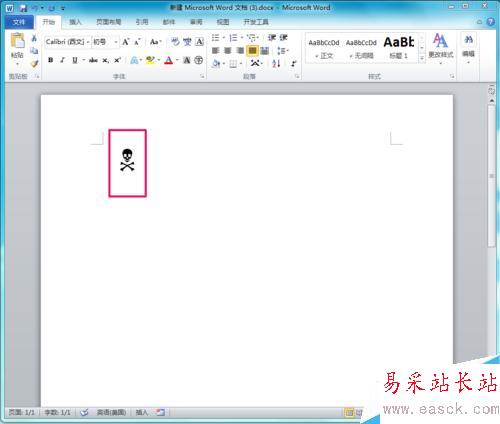The width and height of the screenshot is (500, 424).
Task: Click the Sort A-Z icon
Action: click(276, 63)
